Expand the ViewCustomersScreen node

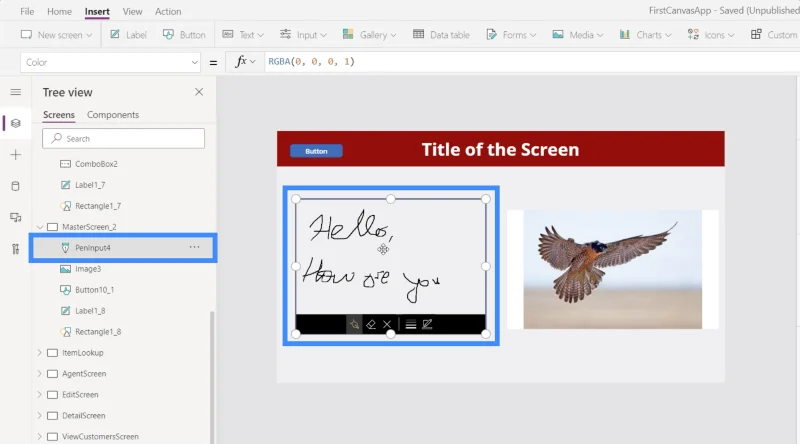pos(40,436)
